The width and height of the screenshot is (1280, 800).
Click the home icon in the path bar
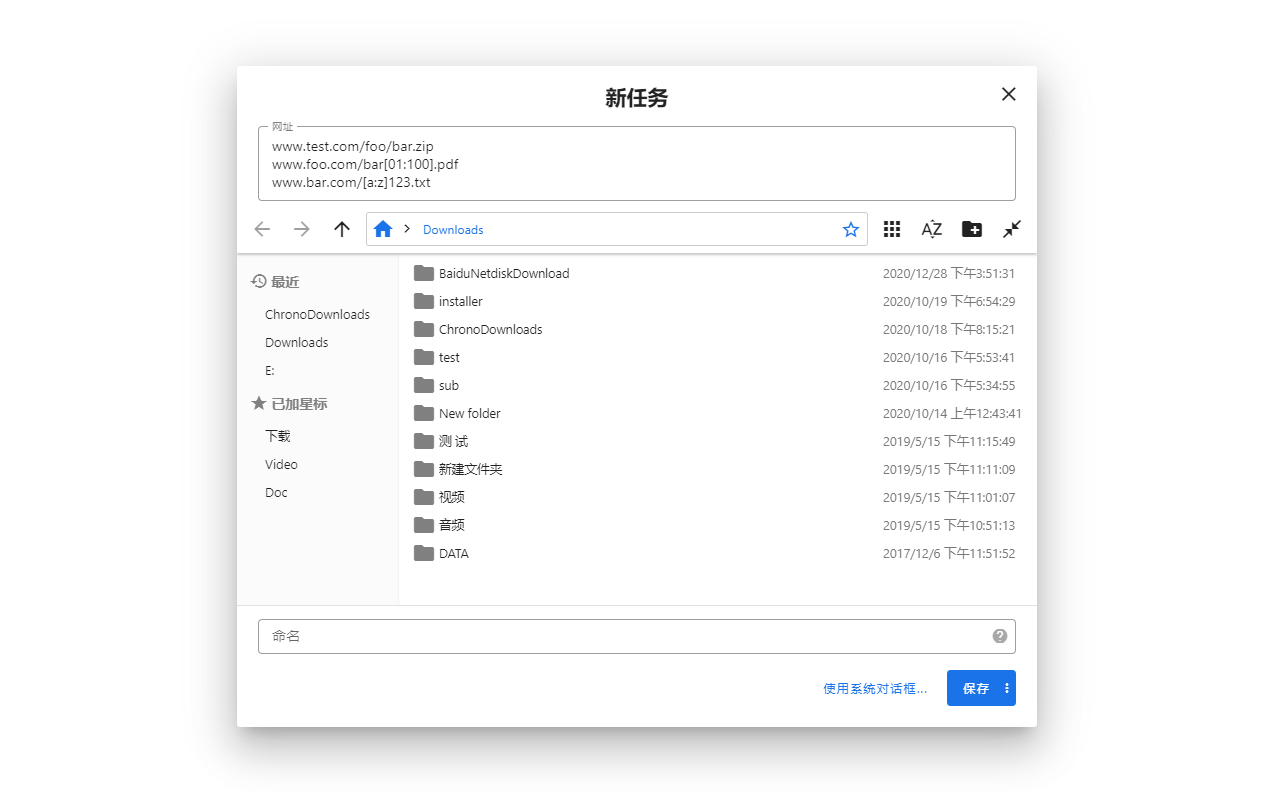tap(383, 229)
